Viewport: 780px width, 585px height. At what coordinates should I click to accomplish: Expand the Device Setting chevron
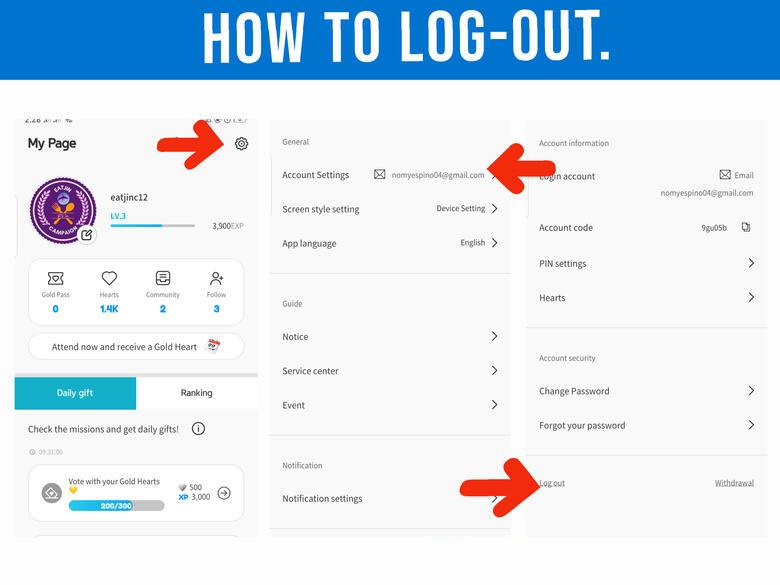(x=494, y=208)
